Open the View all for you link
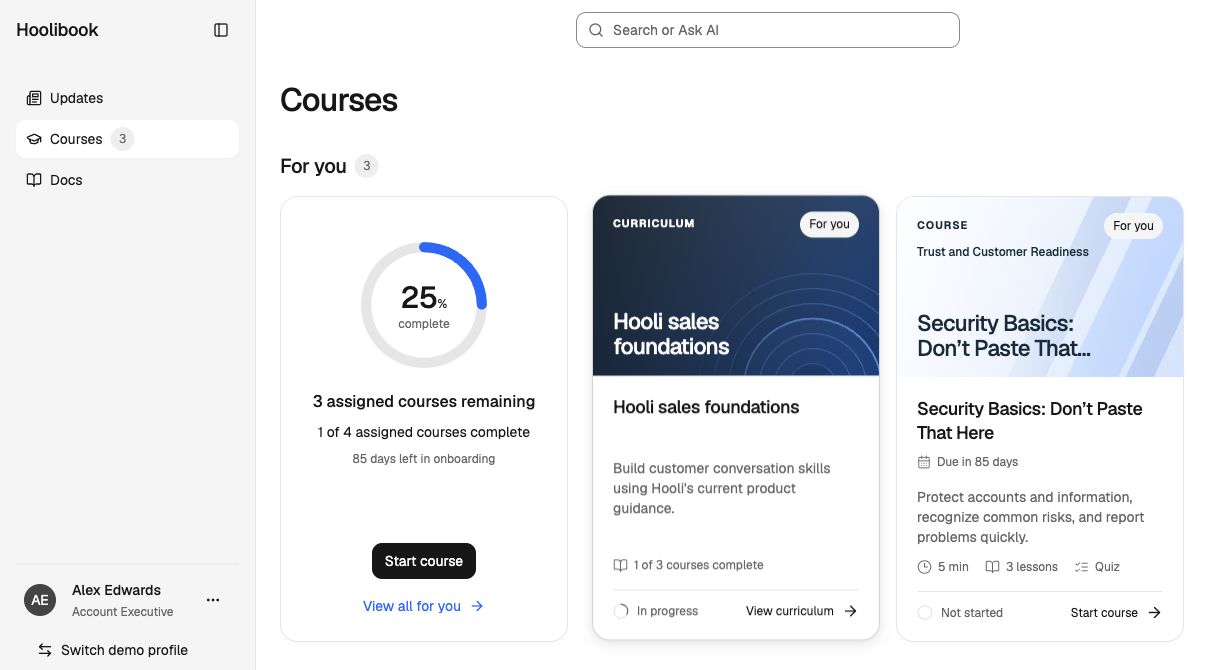The height and width of the screenshot is (670, 1220). 423,606
